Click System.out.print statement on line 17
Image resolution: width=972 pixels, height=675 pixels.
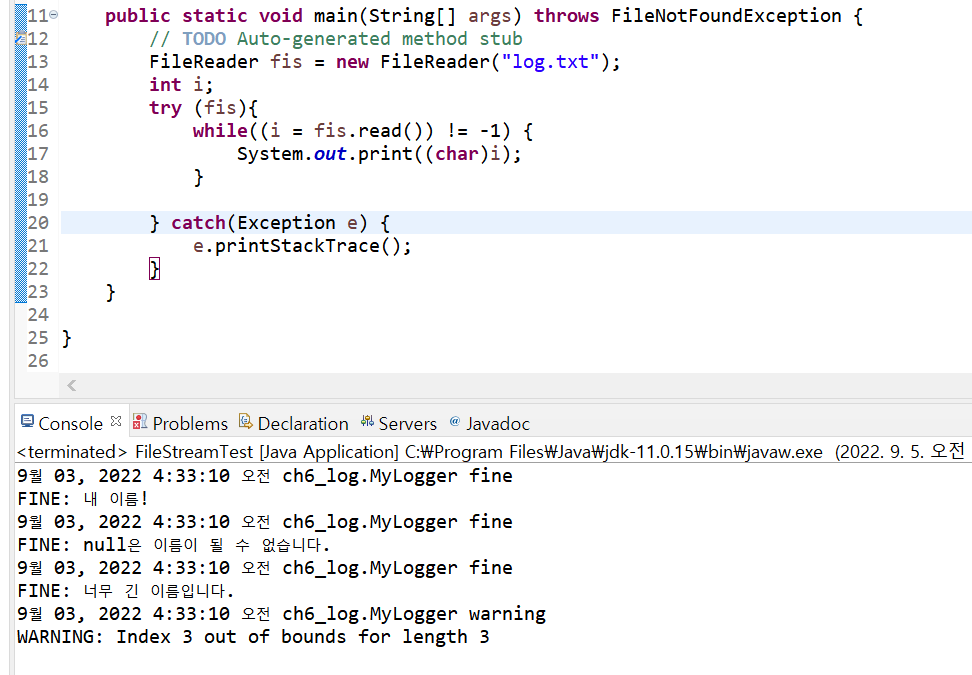[379, 154]
